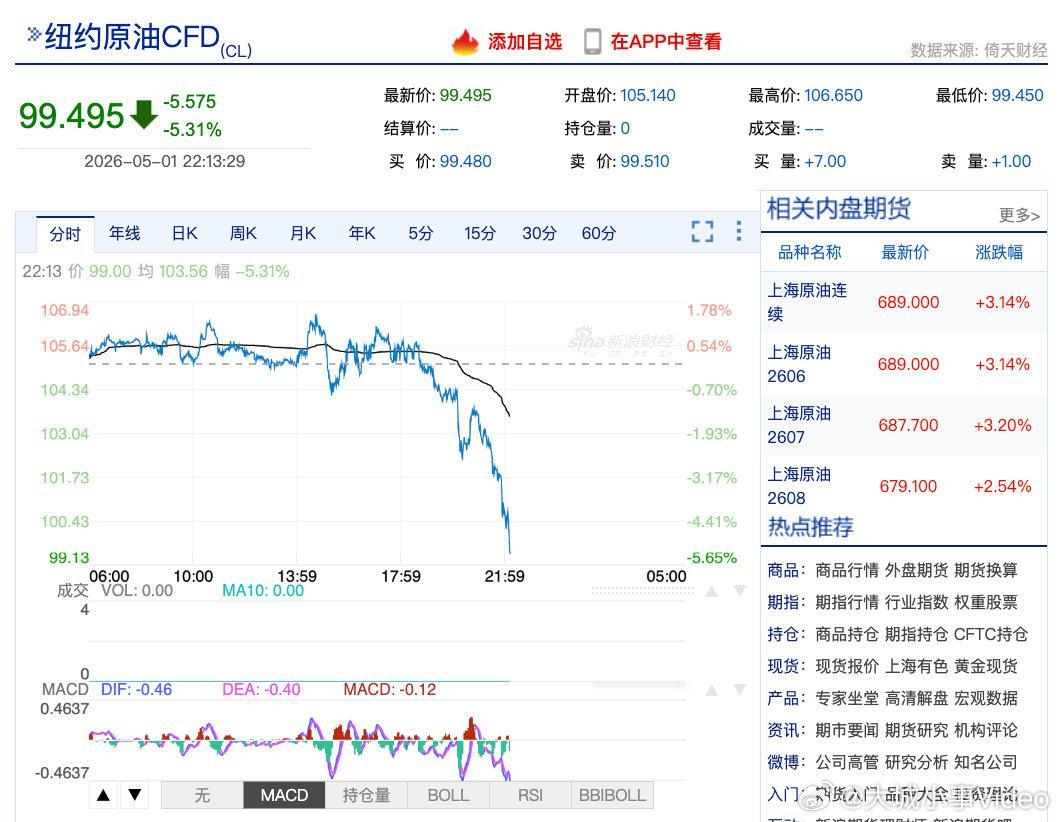Select the RSI indicator option
Image resolution: width=1060 pixels, height=822 pixels.
click(530, 795)
